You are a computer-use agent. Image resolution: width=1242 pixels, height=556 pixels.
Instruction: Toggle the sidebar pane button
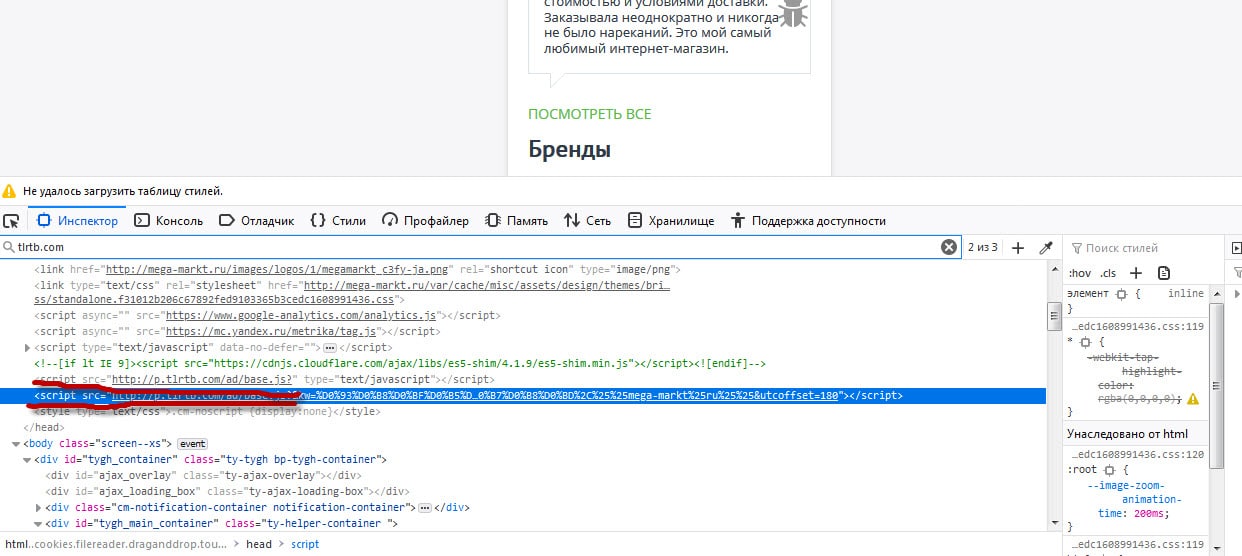1236,248
